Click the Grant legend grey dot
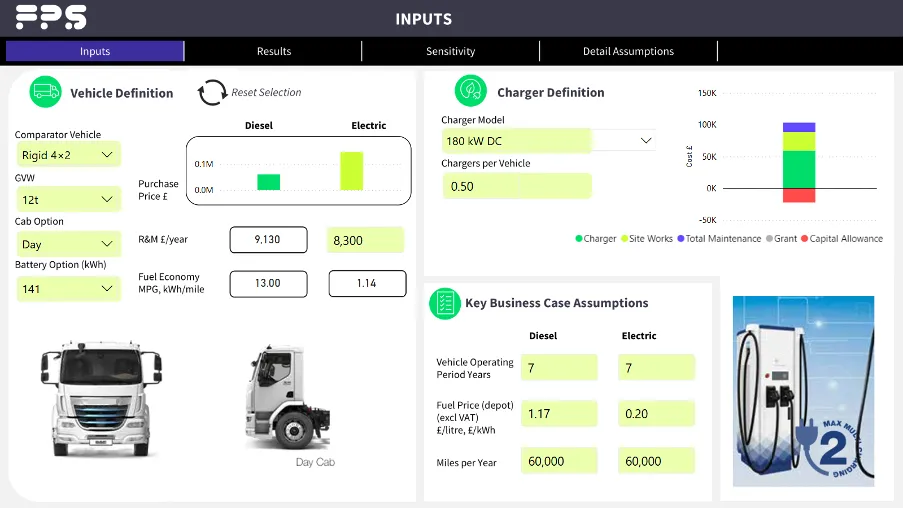 pyautogui.click(x=769, y=239)
